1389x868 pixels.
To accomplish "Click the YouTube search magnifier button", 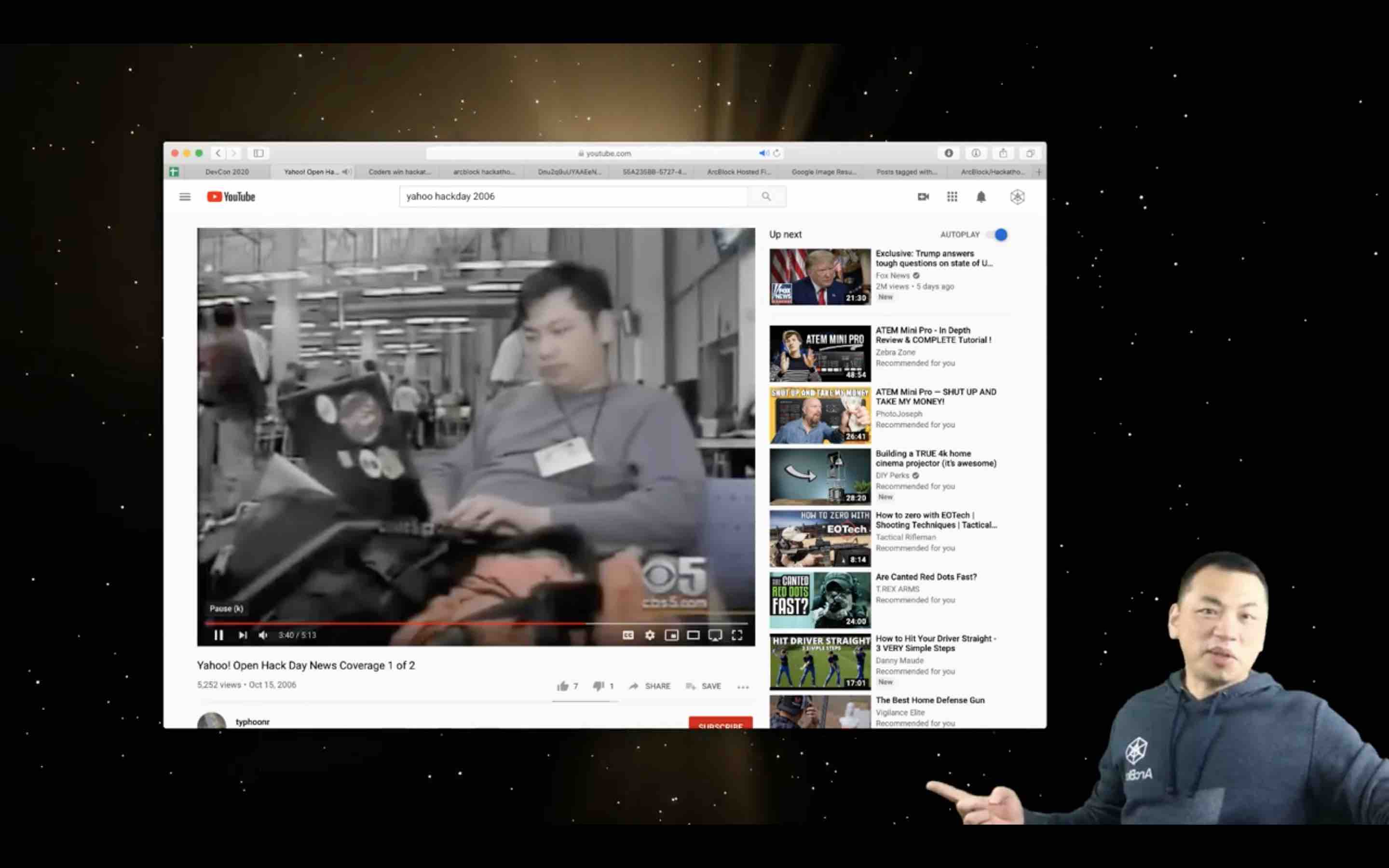I will point(766,196).
